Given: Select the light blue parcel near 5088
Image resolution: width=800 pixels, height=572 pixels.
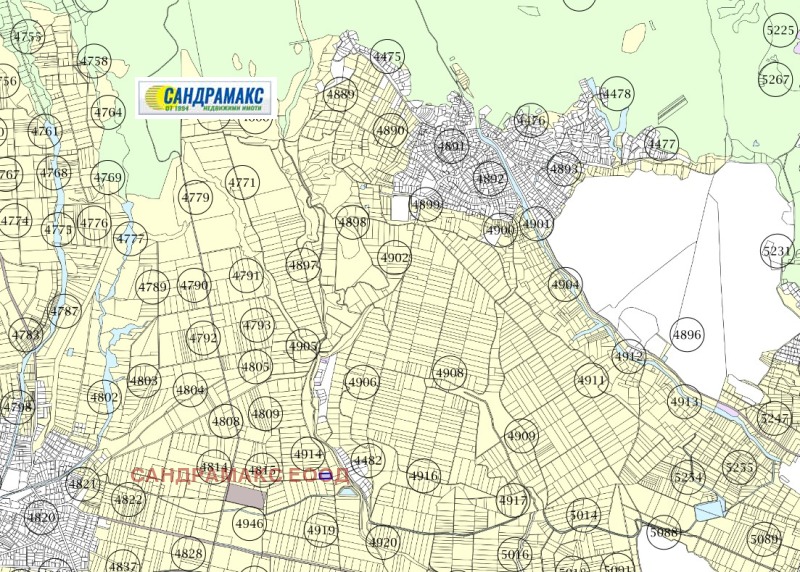Looking at the screenshot, I should point(708,510).
